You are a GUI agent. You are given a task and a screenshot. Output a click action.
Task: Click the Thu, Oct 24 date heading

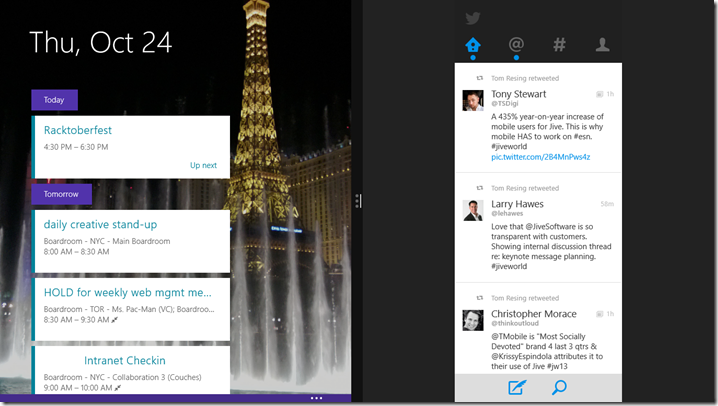(101, 43)
